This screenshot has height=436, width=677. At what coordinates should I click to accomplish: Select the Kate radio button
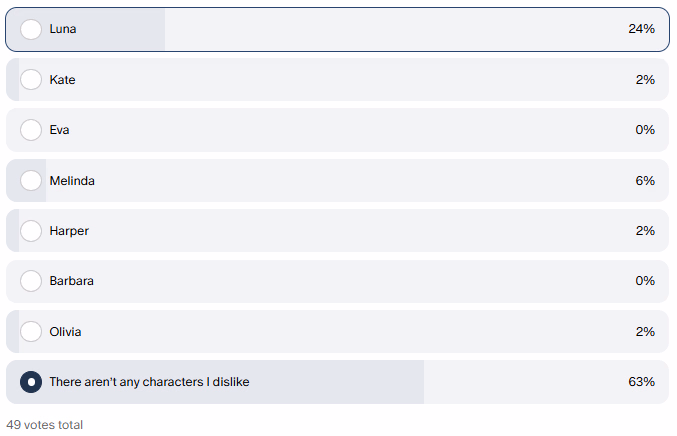(x=31, y=80)
